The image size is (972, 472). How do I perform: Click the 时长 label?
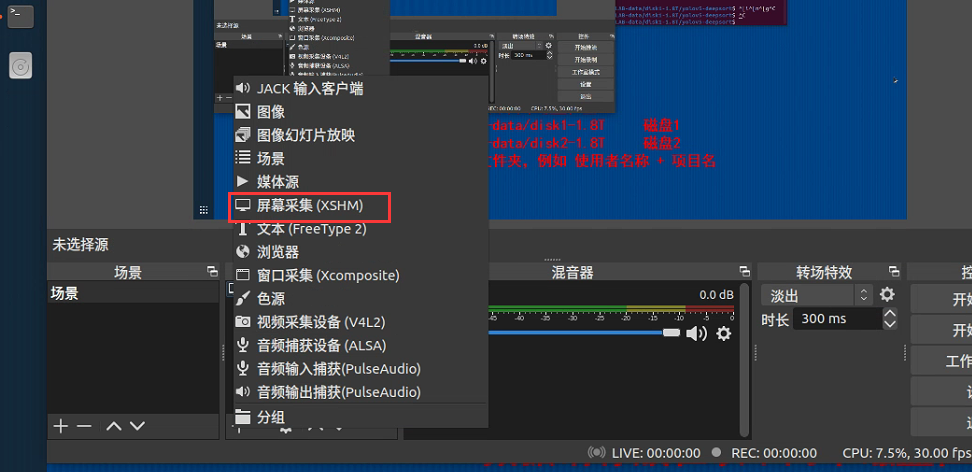775,319
